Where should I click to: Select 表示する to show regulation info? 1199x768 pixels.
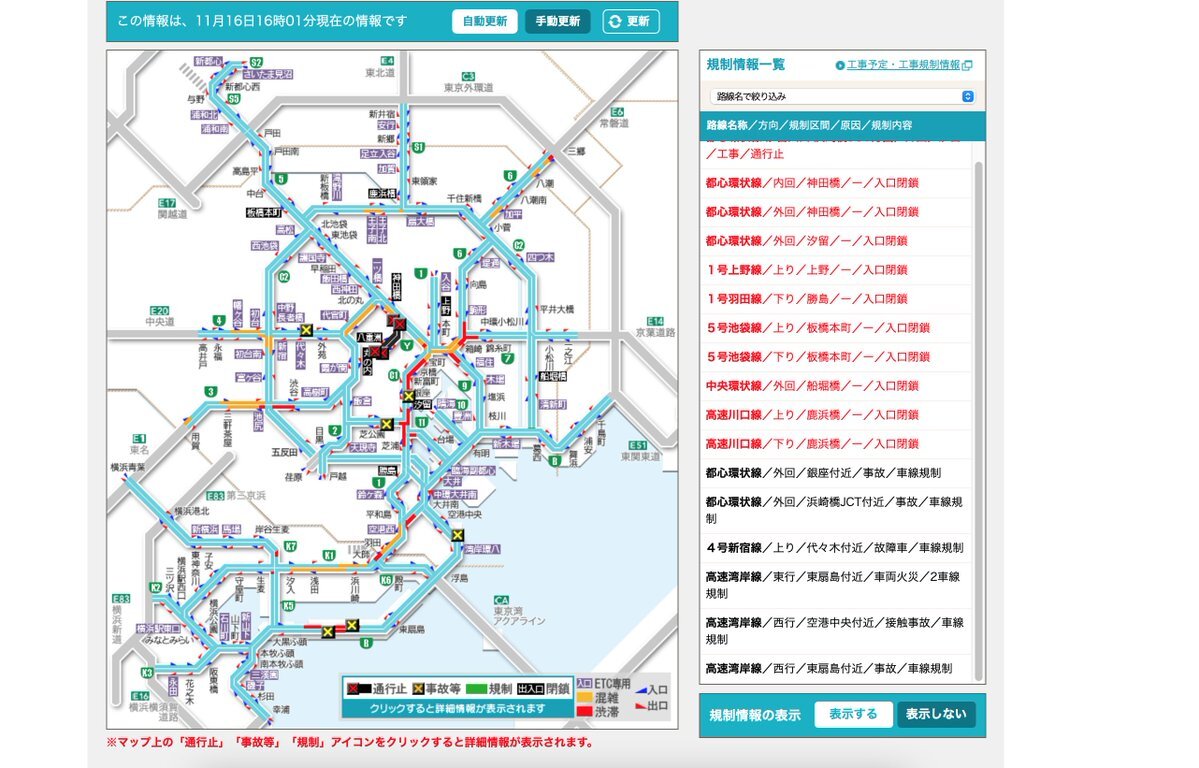[853, 714]
